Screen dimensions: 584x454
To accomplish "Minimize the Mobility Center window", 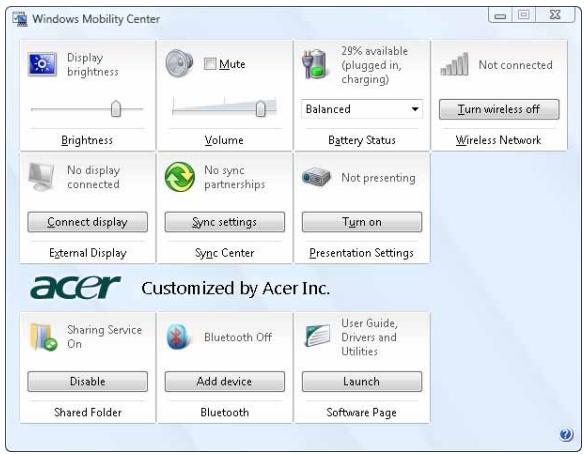I will coord(501,15).
